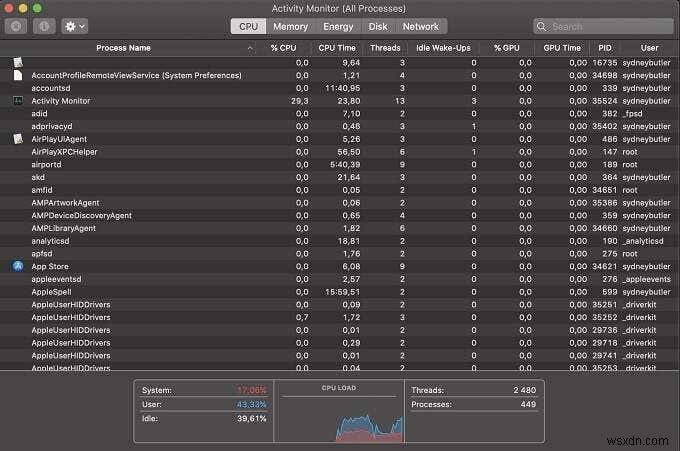Toggle sort order arrow on Process Name
This screenshot has height=451, width=680.
[250, 48]
